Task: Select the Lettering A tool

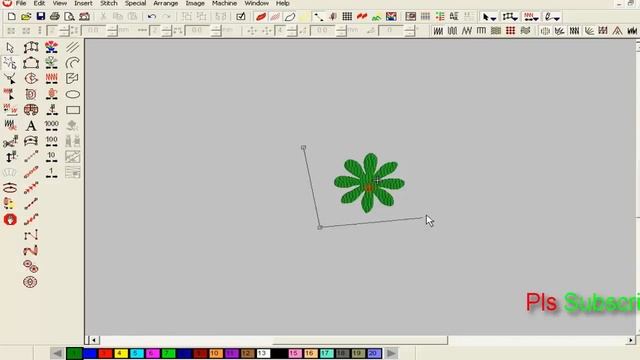Action: (x=31, y=126)
